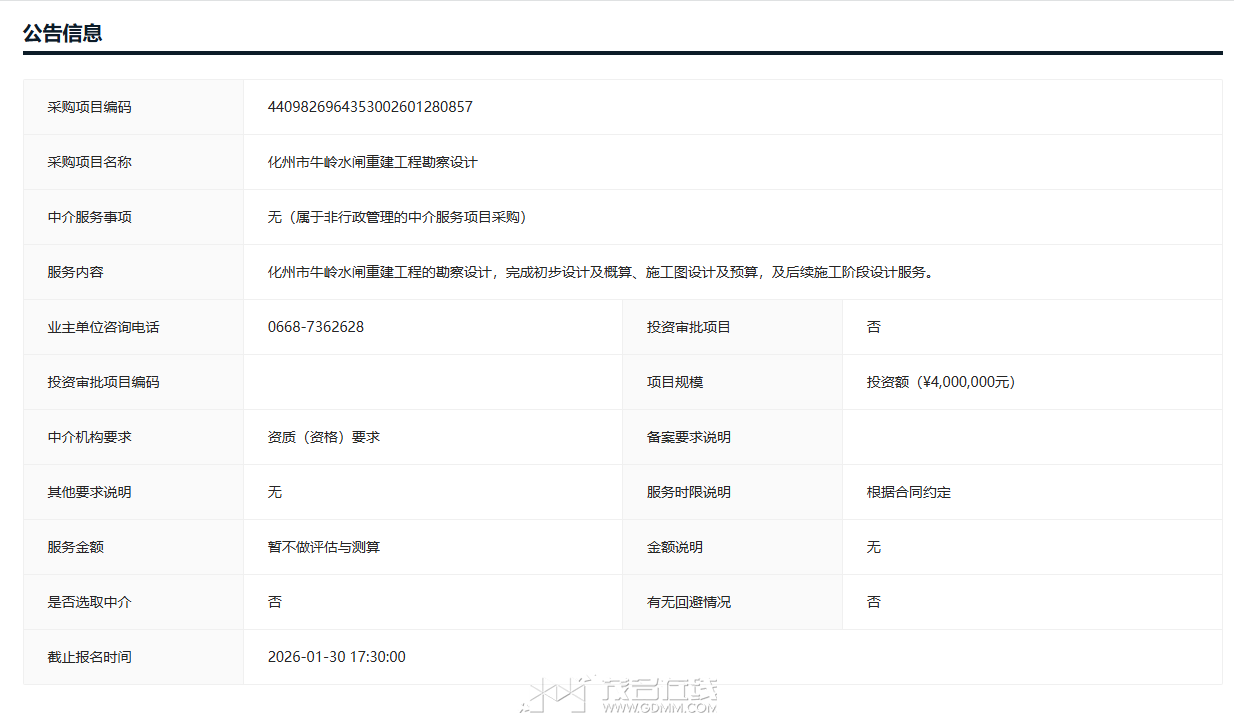Click the deadline 2026-01-30 17:30:00
This screenshot has height=718, width=1234.
336,657
